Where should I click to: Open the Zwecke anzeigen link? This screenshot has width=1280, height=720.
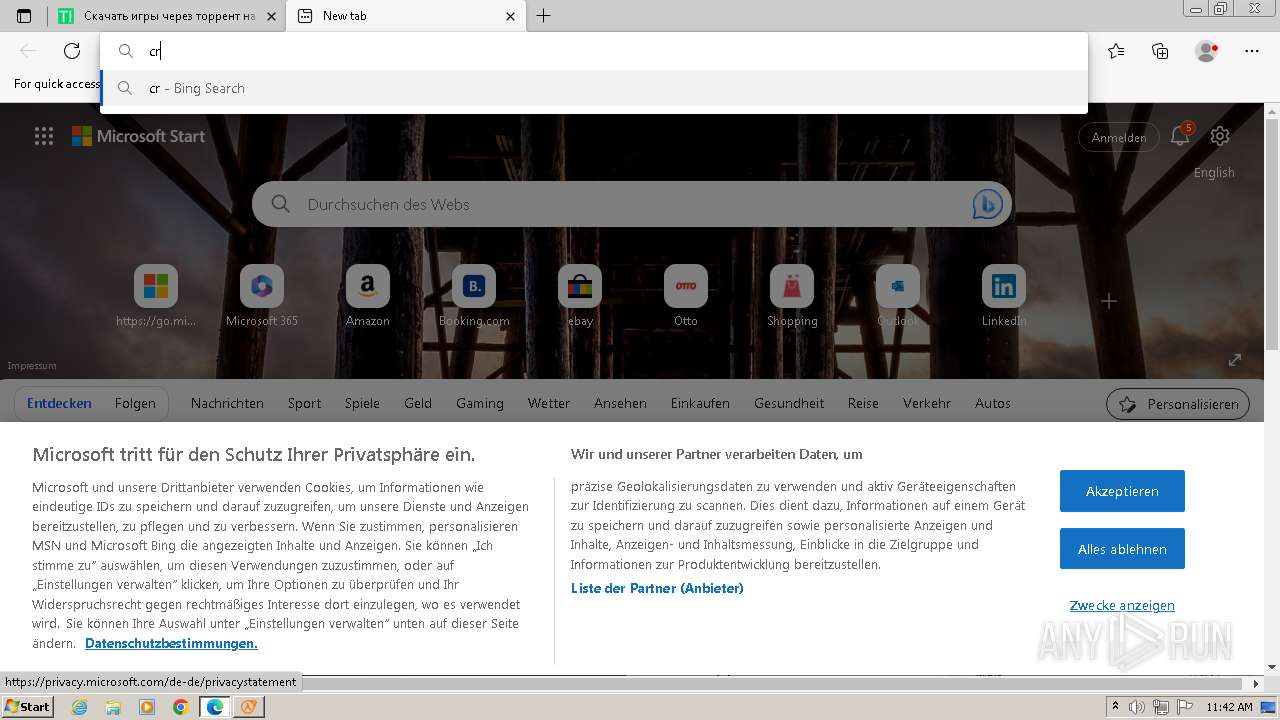point(1122,605)
